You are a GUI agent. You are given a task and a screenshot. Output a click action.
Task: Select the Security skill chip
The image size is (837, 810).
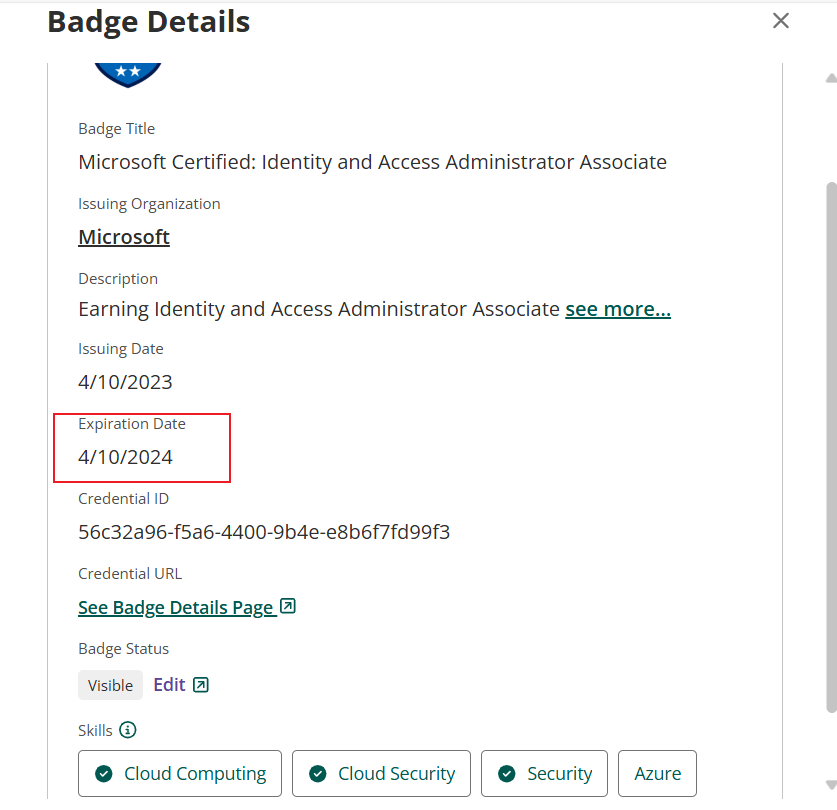pyautogui.click(x=544, y=774)
